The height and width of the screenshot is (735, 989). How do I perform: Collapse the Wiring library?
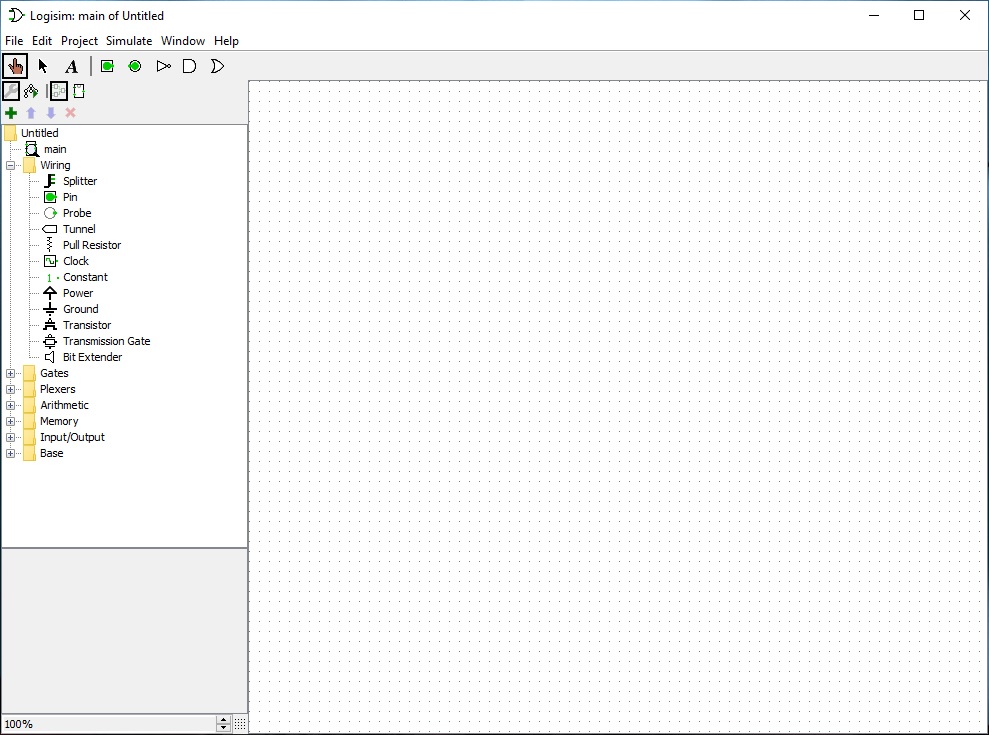tap(10, 165)
